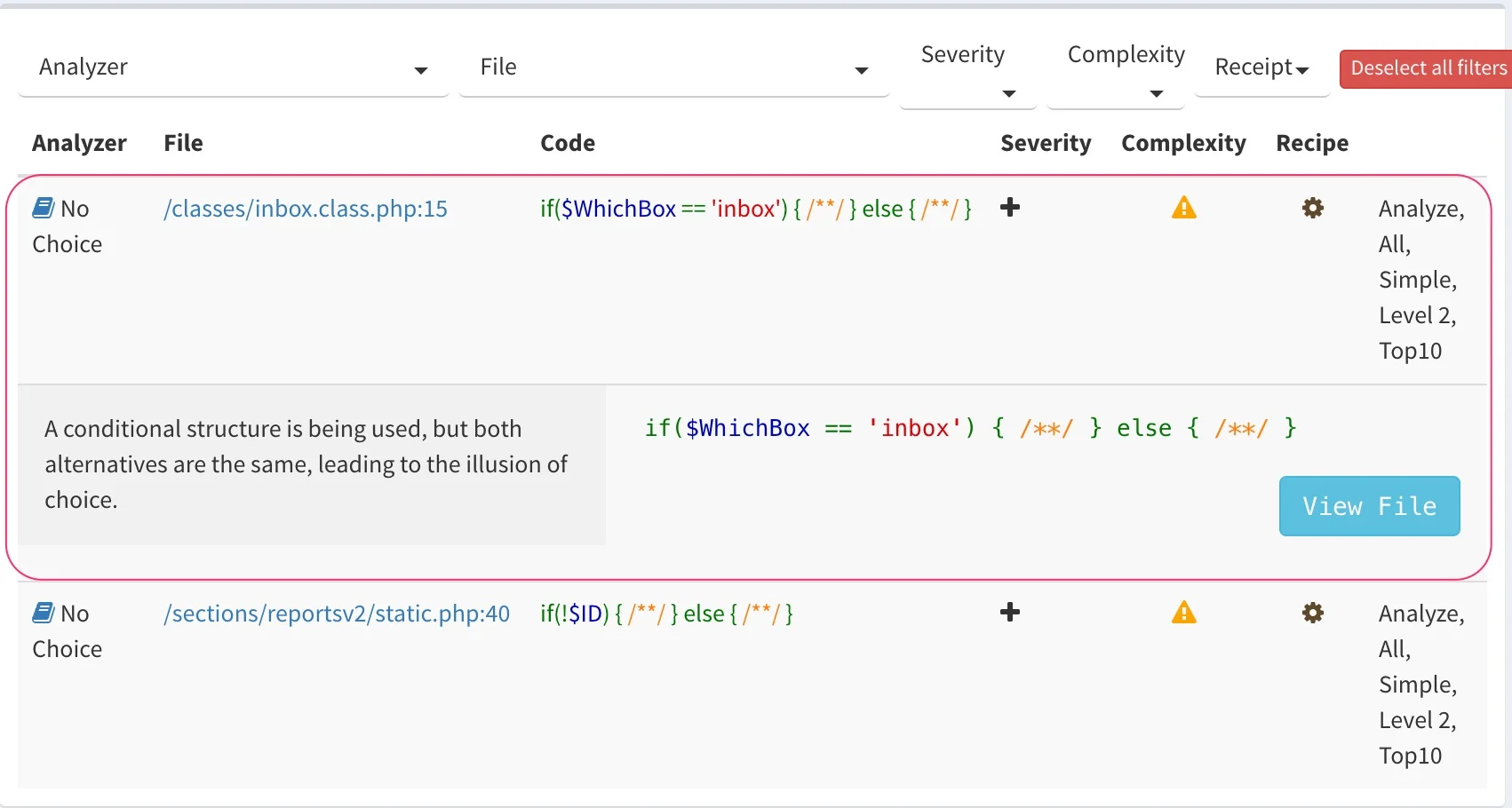Click the Simple recipe link in first row
Viewport: 1512px width, 808px height.
click(1416, 280)
